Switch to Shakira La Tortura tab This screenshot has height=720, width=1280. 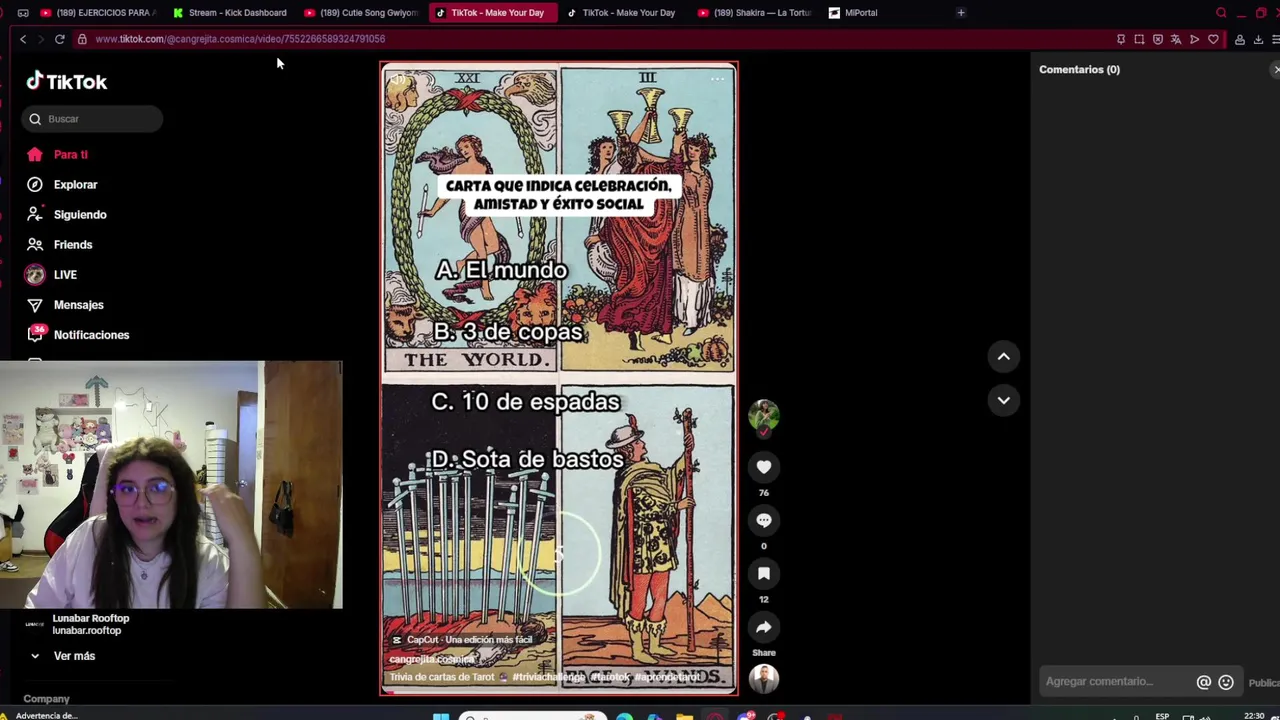pyautogui.click(x=754, y=13)
